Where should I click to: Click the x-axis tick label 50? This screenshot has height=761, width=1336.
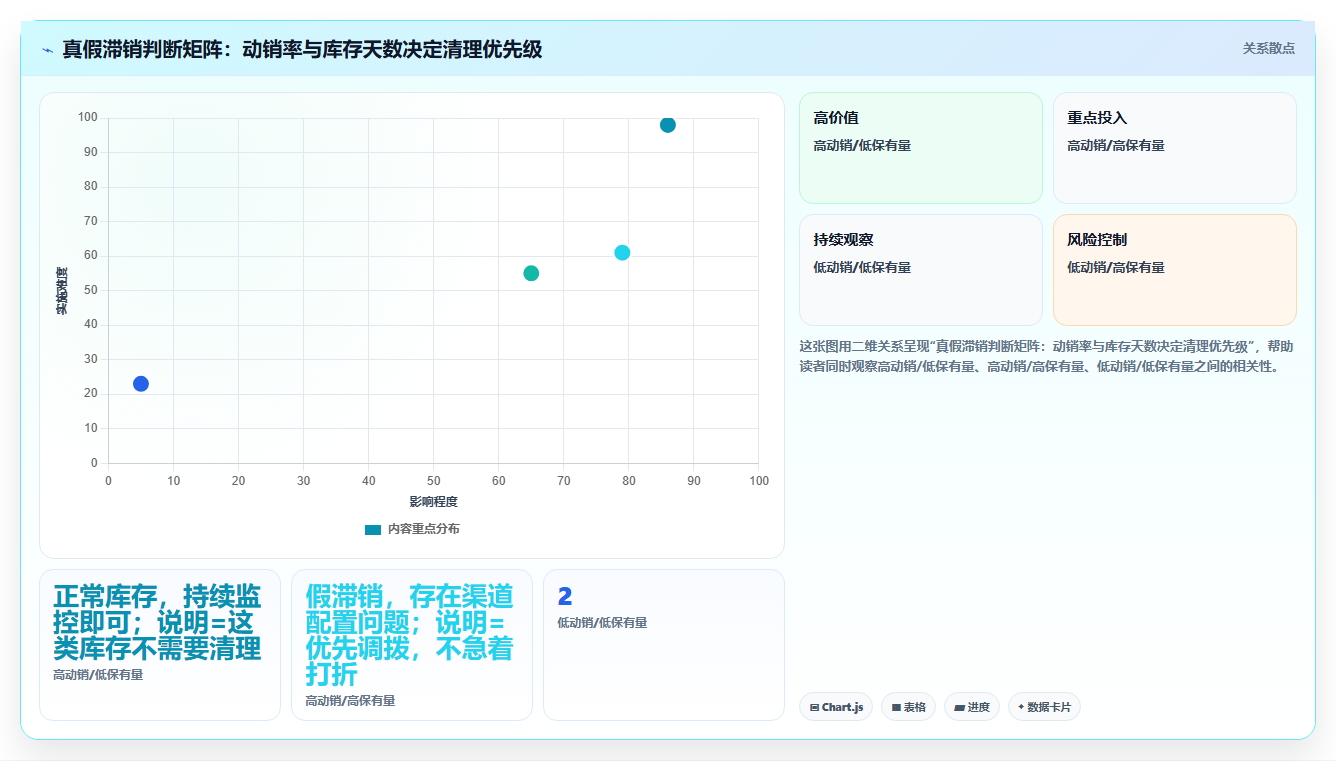(x=433, y=481)
